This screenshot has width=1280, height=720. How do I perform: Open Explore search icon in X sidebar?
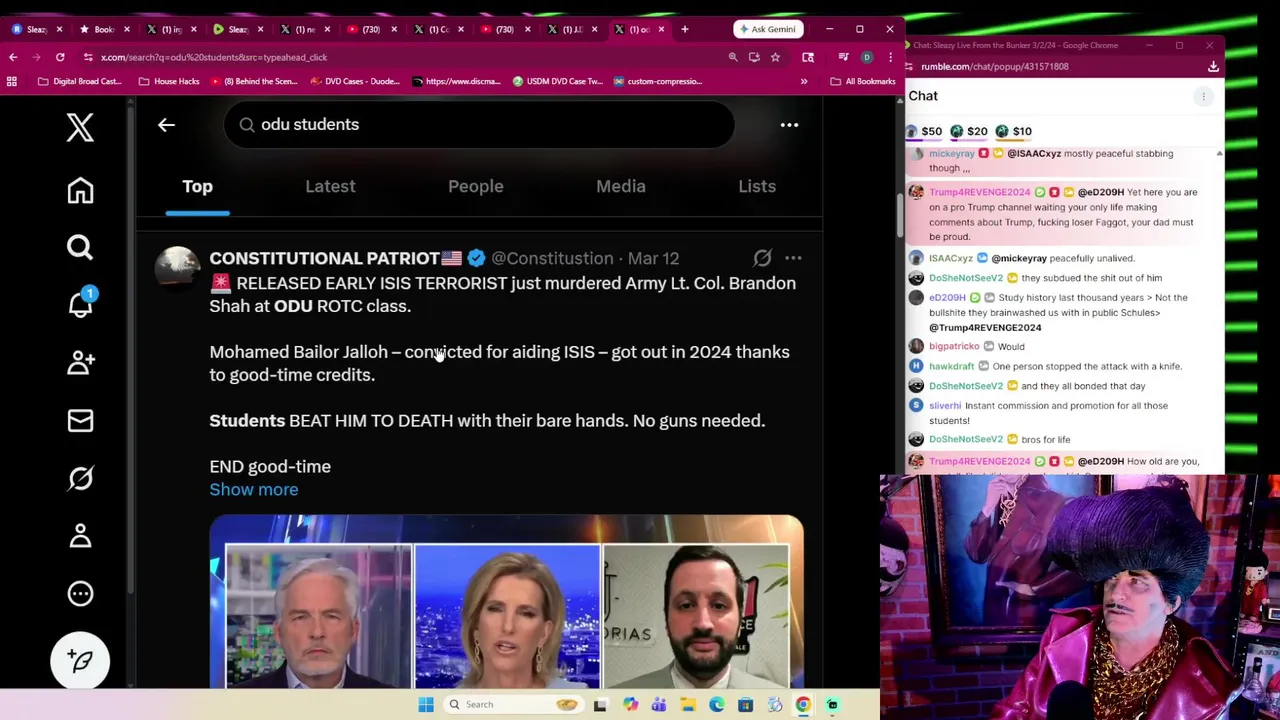(x=80, y=247)
